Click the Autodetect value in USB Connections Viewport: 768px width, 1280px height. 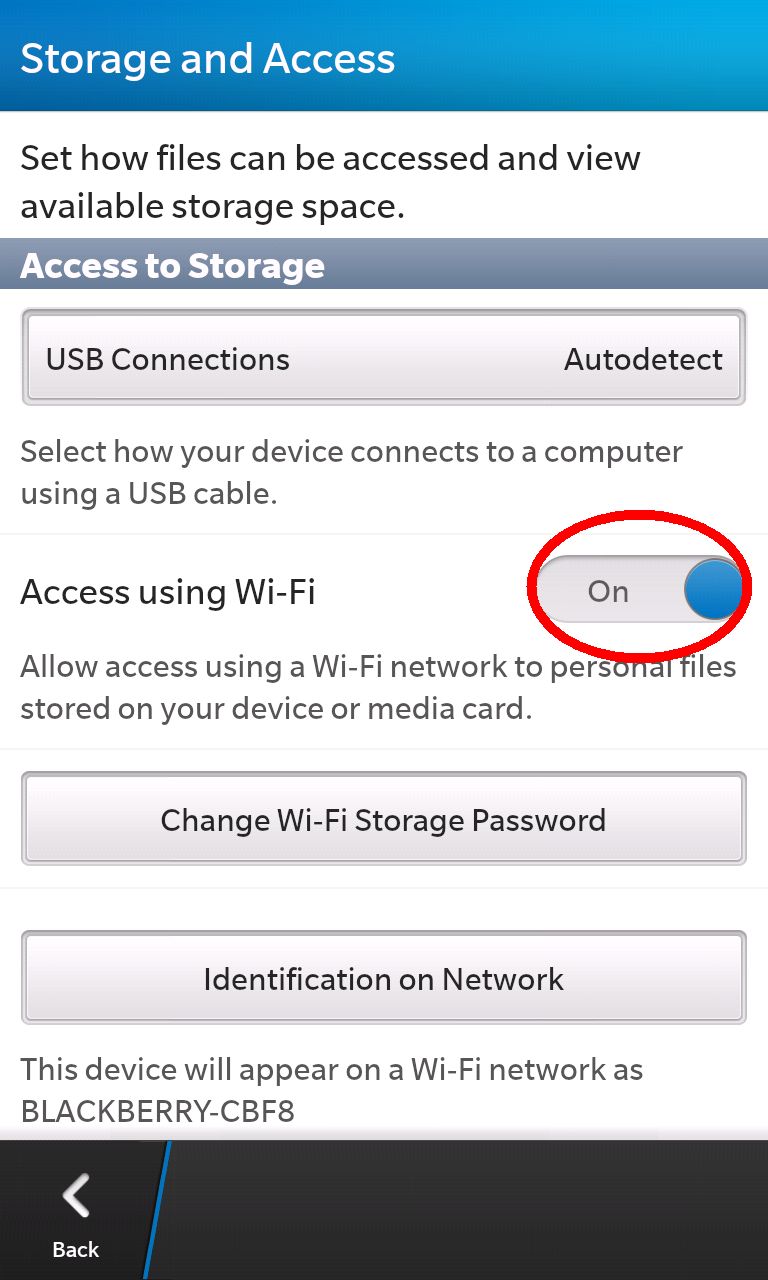643,359
